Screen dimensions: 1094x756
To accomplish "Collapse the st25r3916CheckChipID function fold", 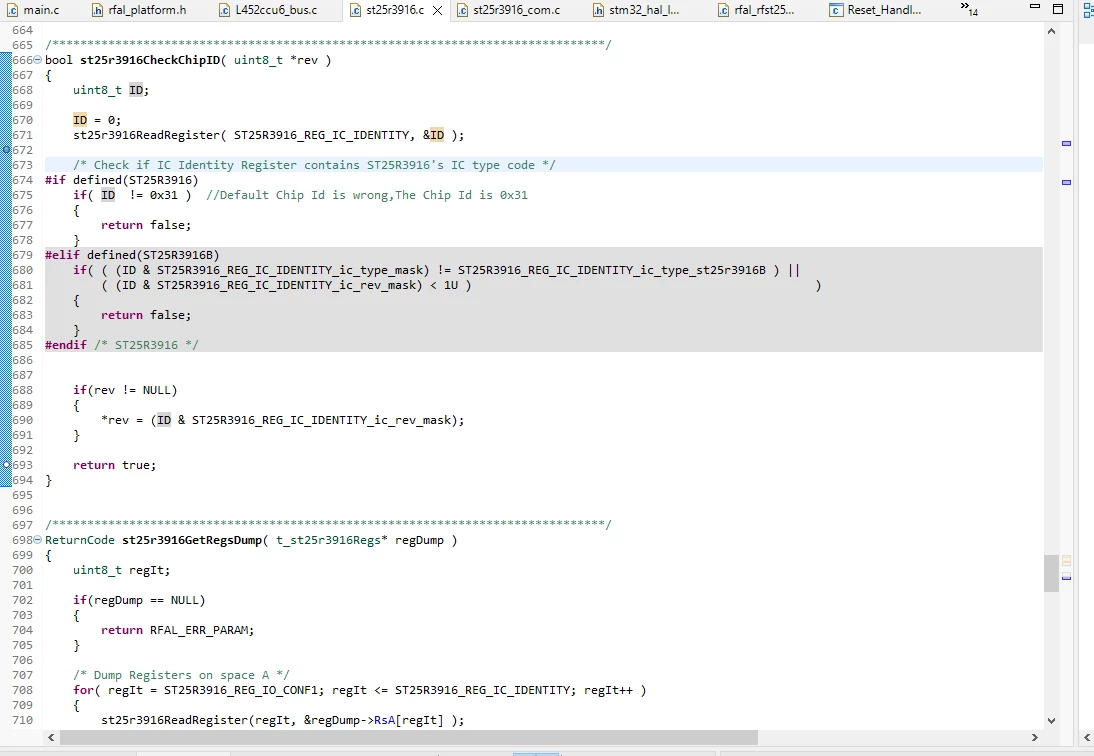I will (38, 60).
